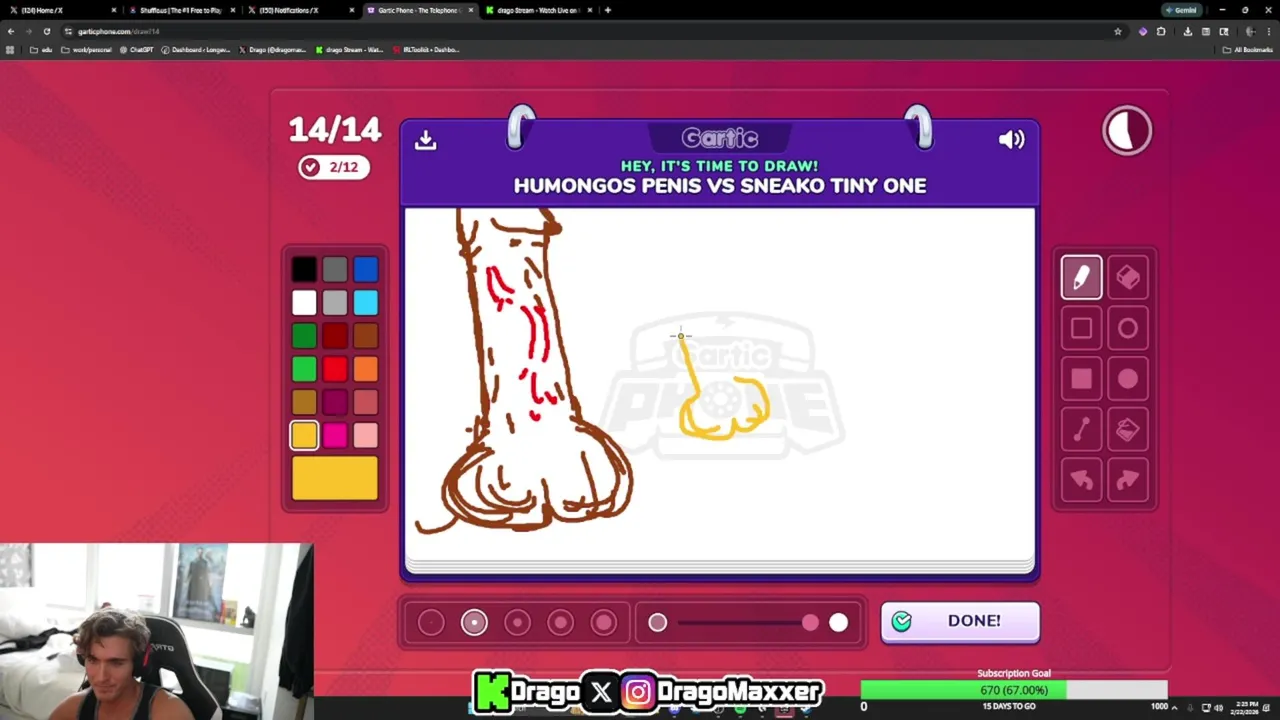1280x720 pixels.
Task: Open the Chrome downloads icon
Action: [x=1187, y=31]
